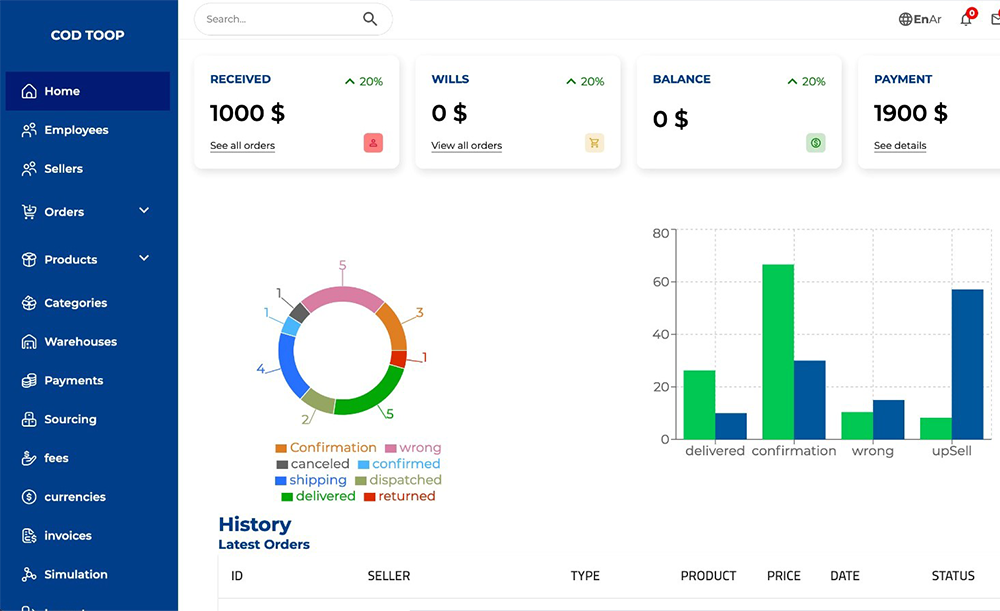Expand the Orders submenu chevron
This screenshot has width=1000, height=611.
pyautogui.click(x=144, y=211)
